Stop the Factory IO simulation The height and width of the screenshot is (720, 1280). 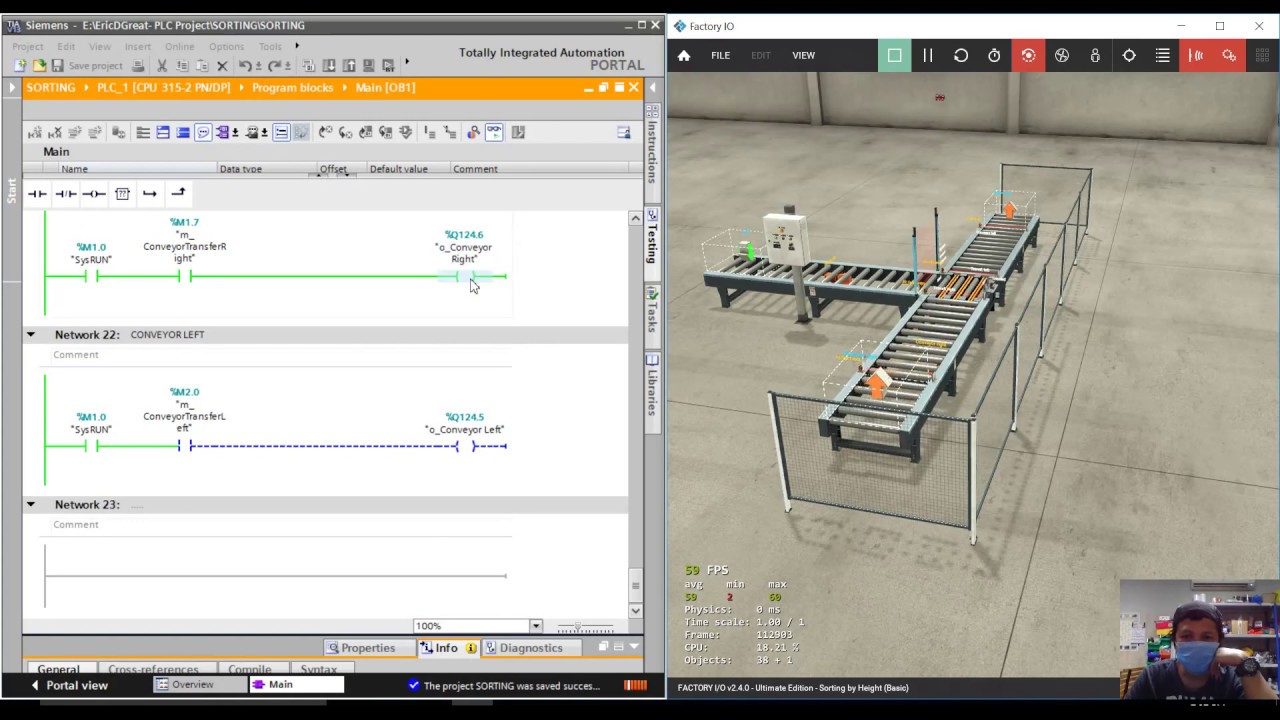(x=894, y=55)
